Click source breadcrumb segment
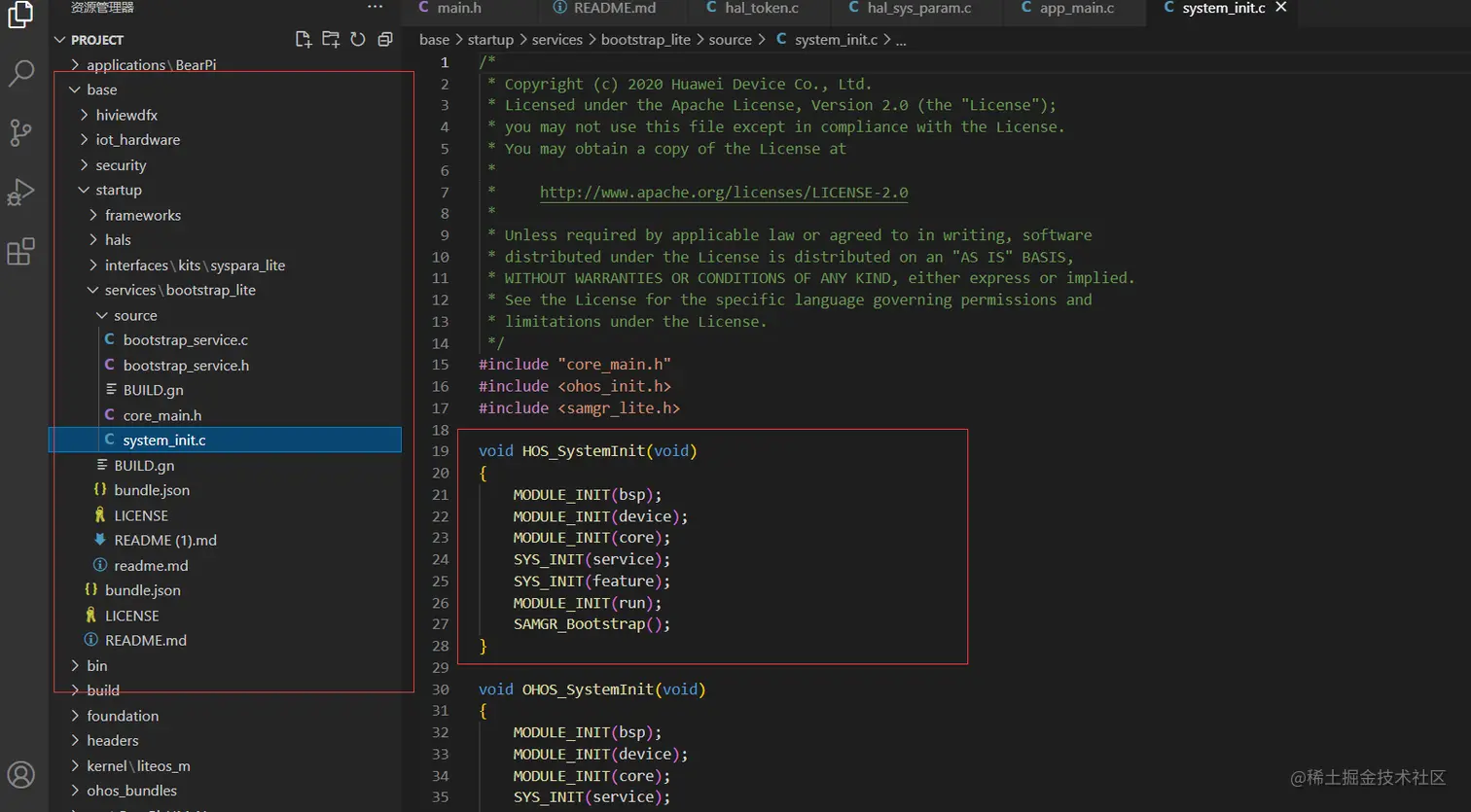Image resolution: width=1471 pixels, height=812 pixels. click(x=731, y=40)
